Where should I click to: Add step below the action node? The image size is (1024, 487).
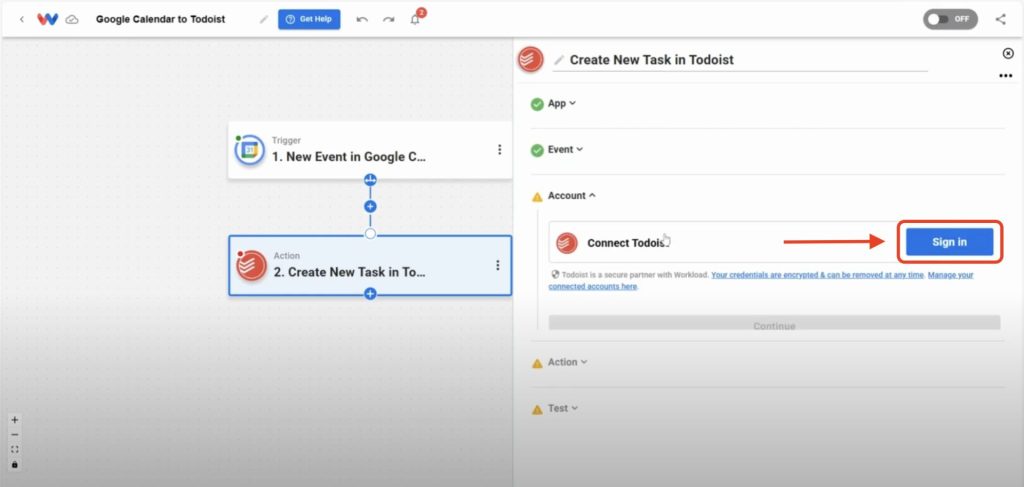370,294
